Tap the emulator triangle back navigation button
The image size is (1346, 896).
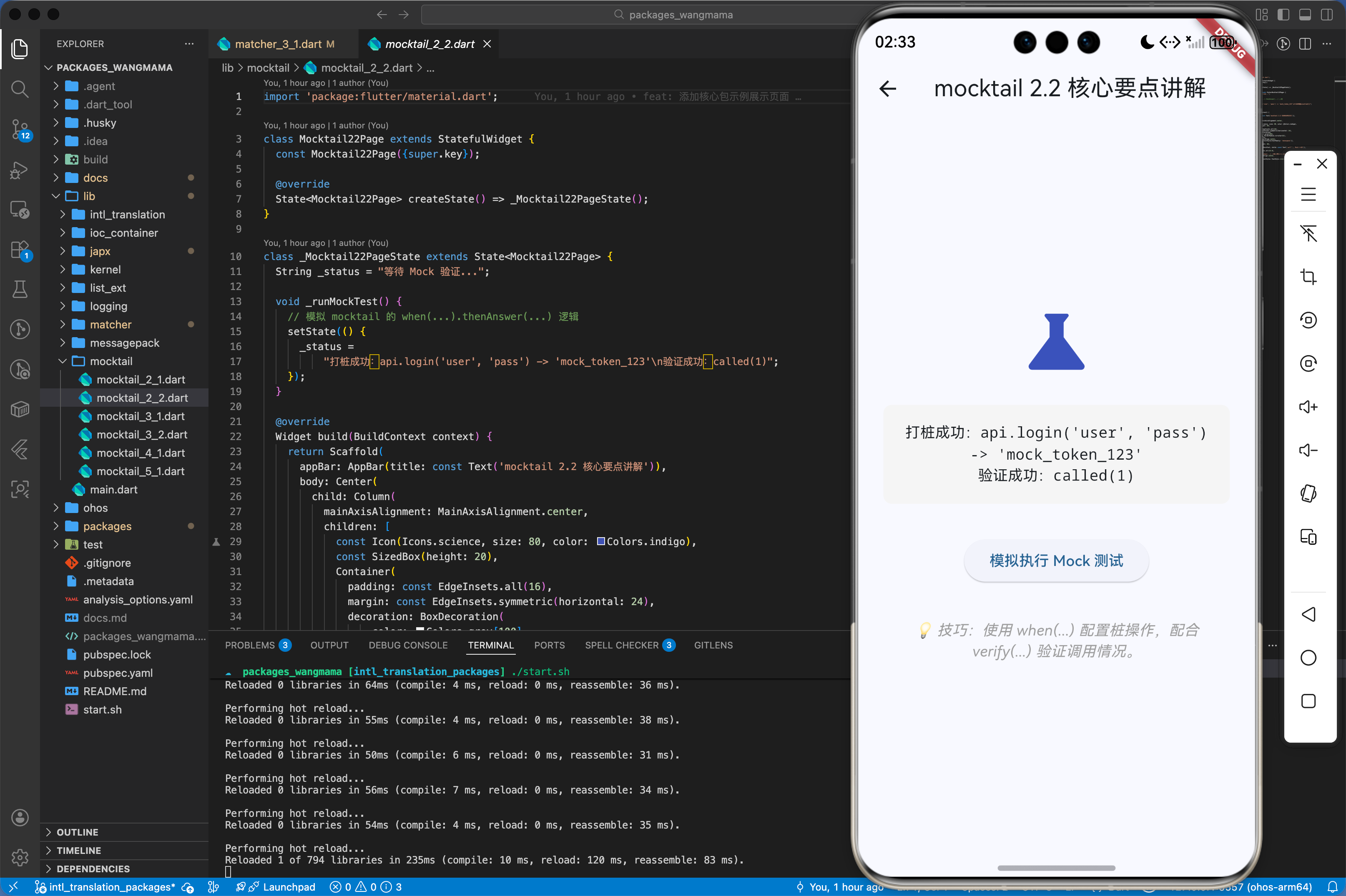[x=1308, y=614]
